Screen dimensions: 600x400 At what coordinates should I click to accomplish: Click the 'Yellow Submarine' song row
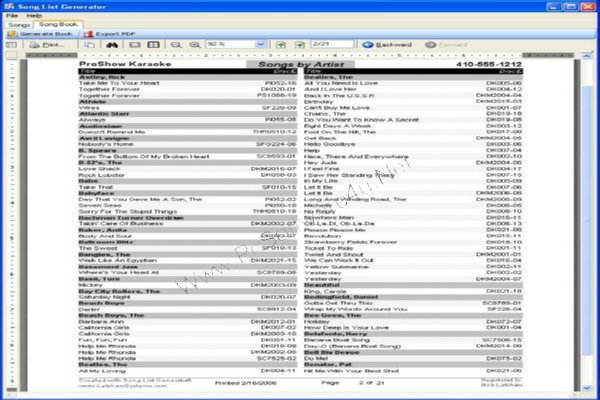point(413,266)
